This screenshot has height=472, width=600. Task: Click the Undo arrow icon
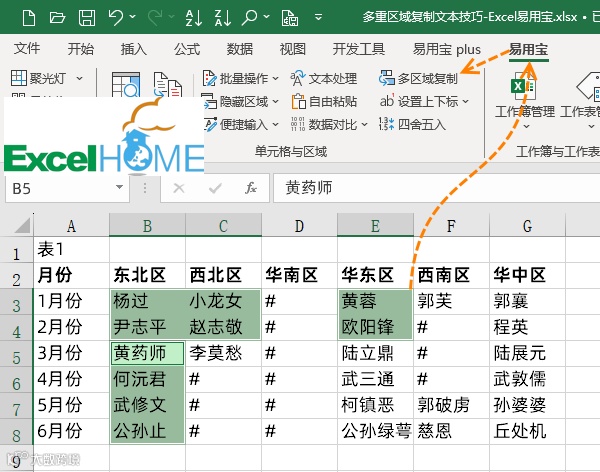click(x=116, y=18)
